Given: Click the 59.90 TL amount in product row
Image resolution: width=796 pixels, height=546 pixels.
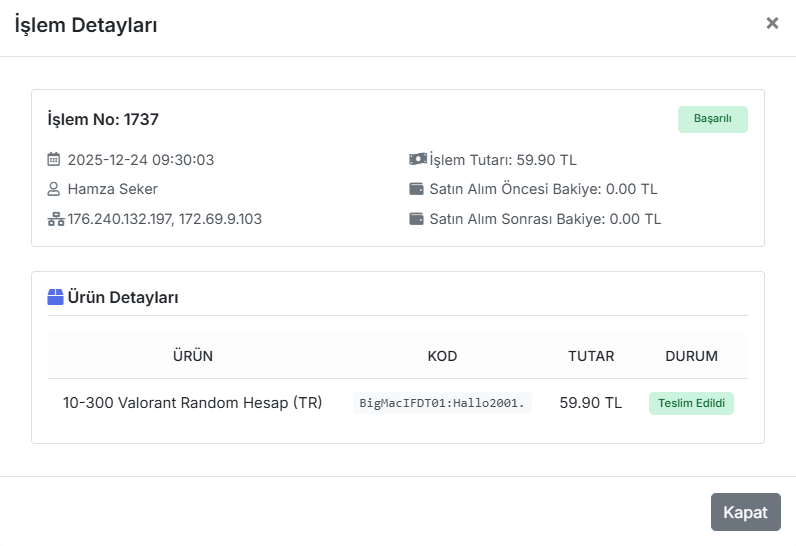Looking at the screenshot, I should pyautogui.click(x=591, y=403).
